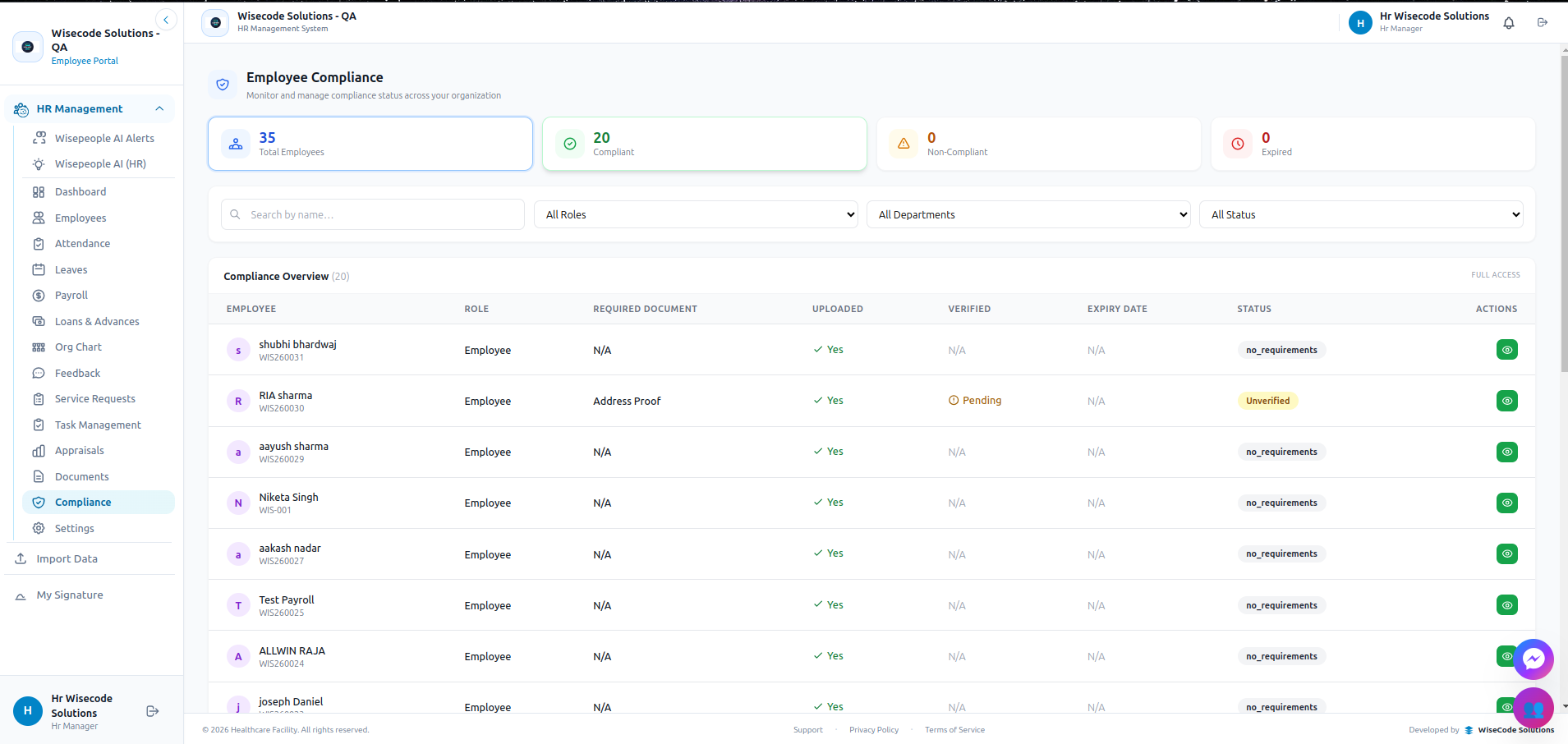
Task: Filter by the Non-Compliant card
Action: coord(1039,144)
